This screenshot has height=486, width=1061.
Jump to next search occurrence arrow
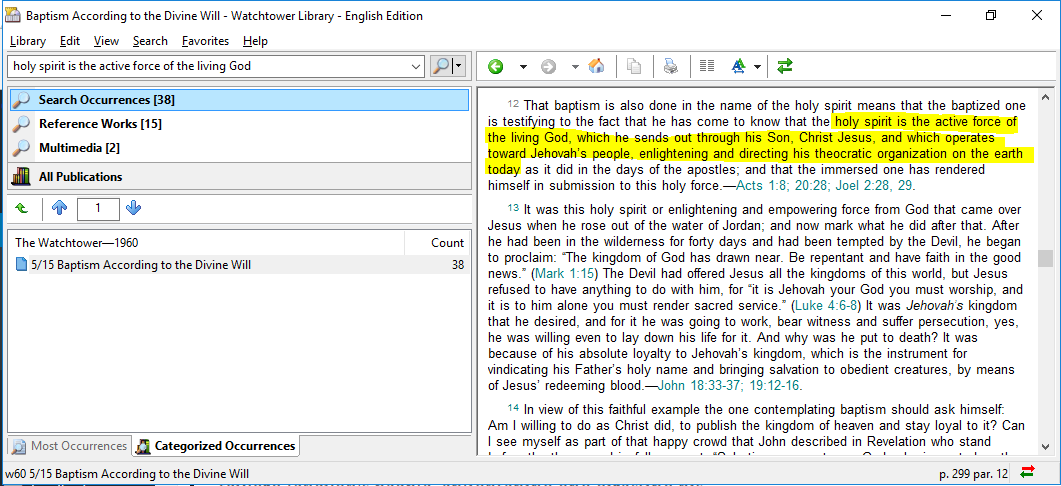tap(134, 208)
